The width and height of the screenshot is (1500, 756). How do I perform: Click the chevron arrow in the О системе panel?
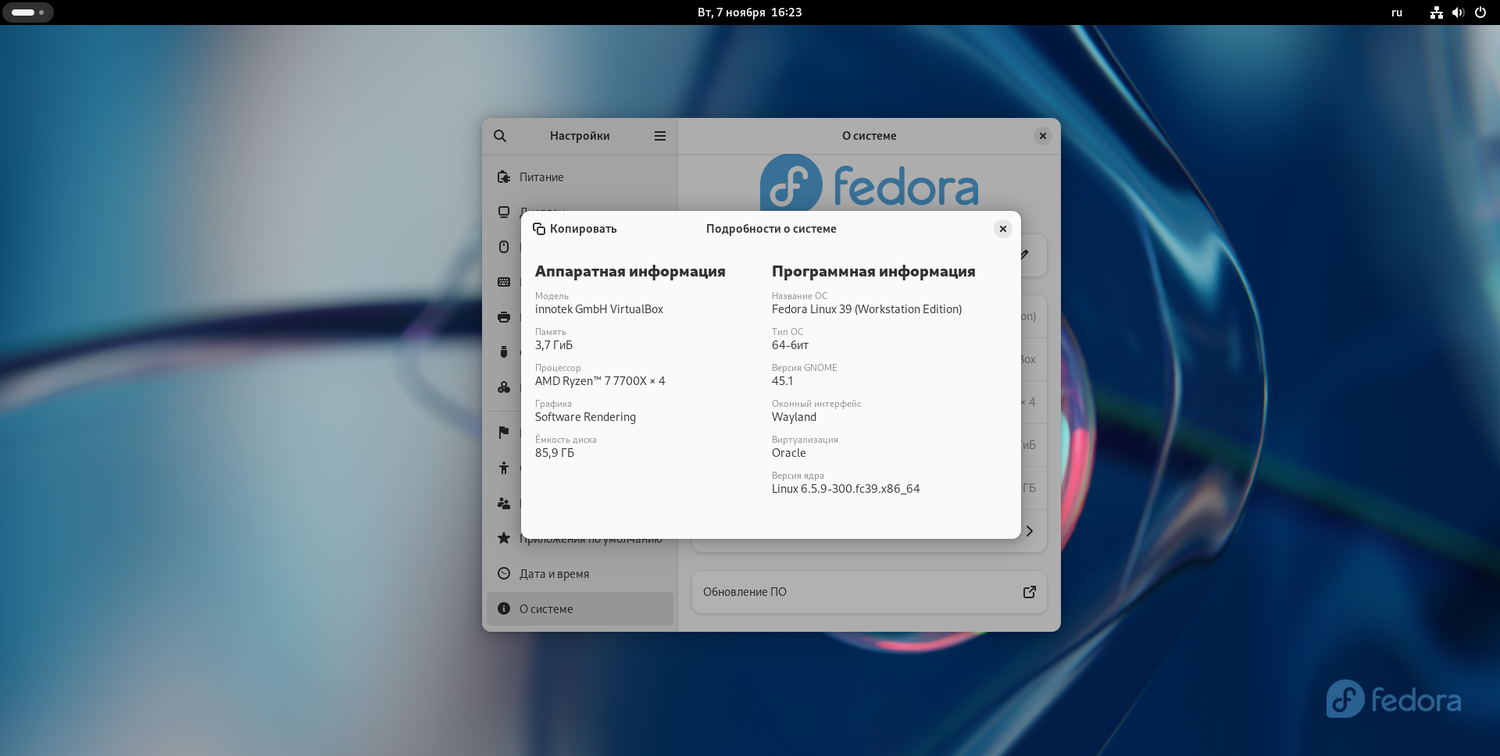tap(1029, 531)
